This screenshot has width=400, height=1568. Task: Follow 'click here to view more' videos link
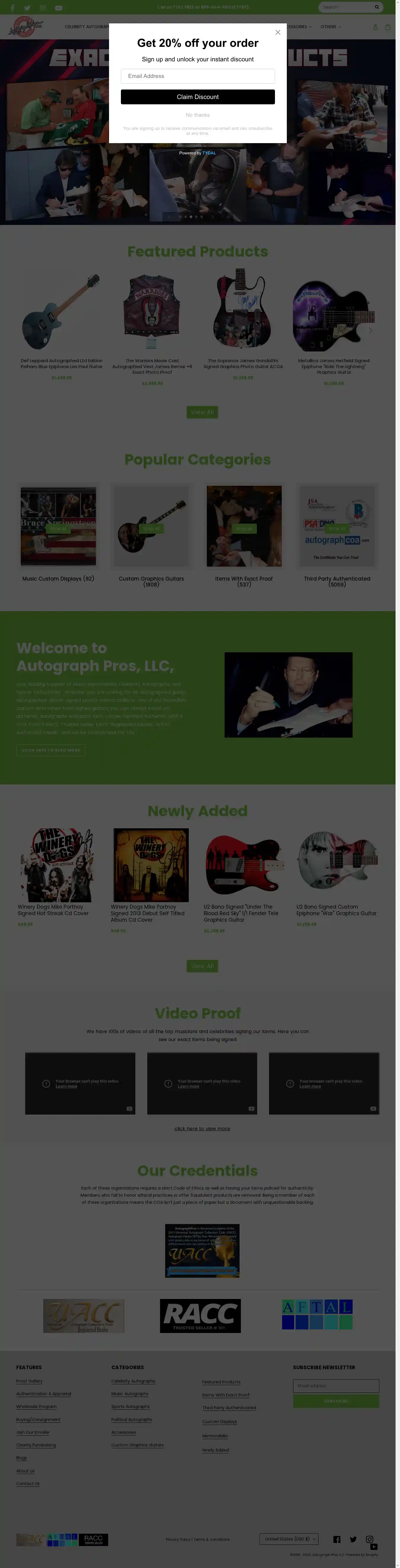point(202,1129)
